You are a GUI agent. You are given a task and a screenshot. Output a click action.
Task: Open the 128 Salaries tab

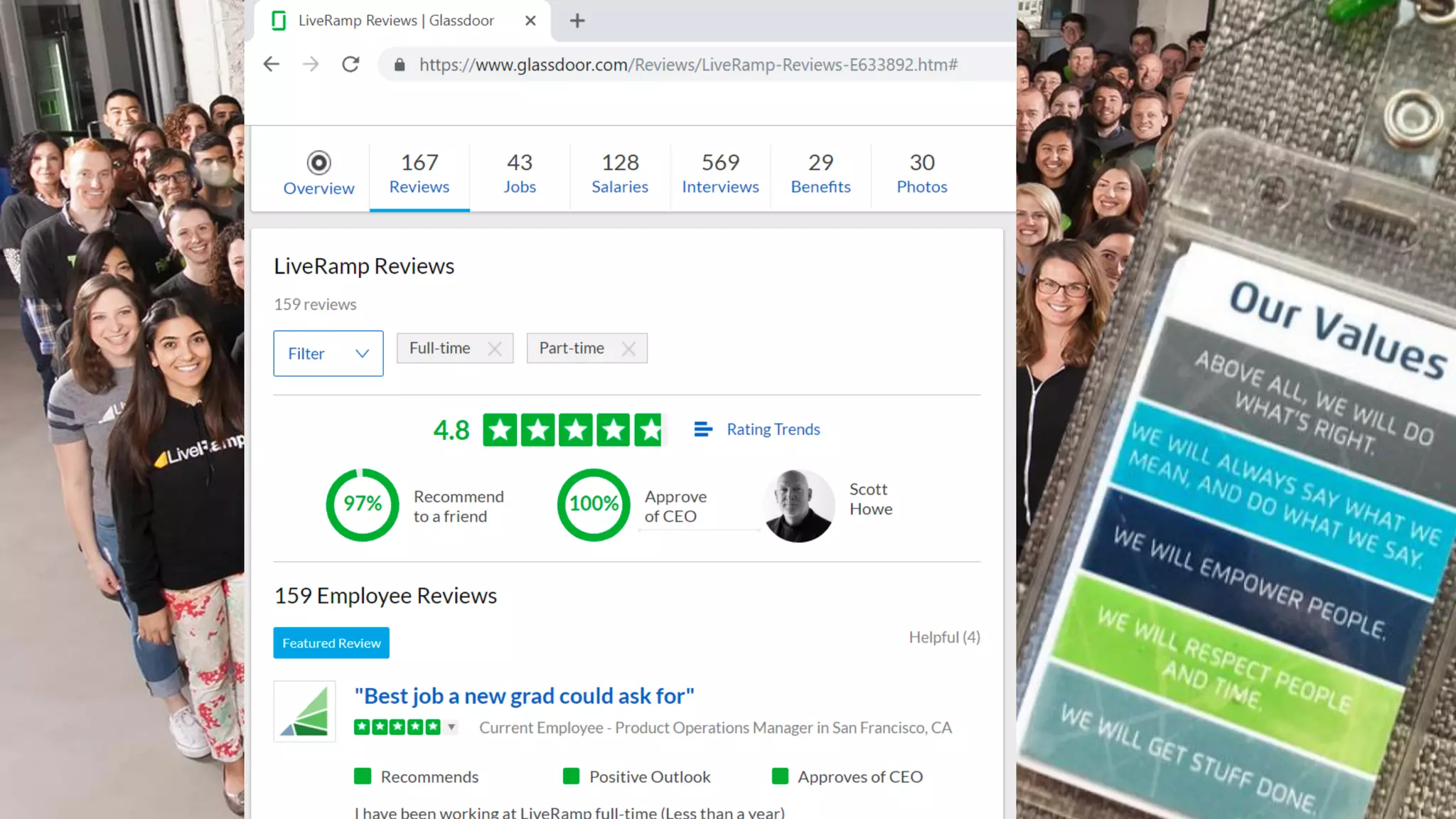(620, 173)
